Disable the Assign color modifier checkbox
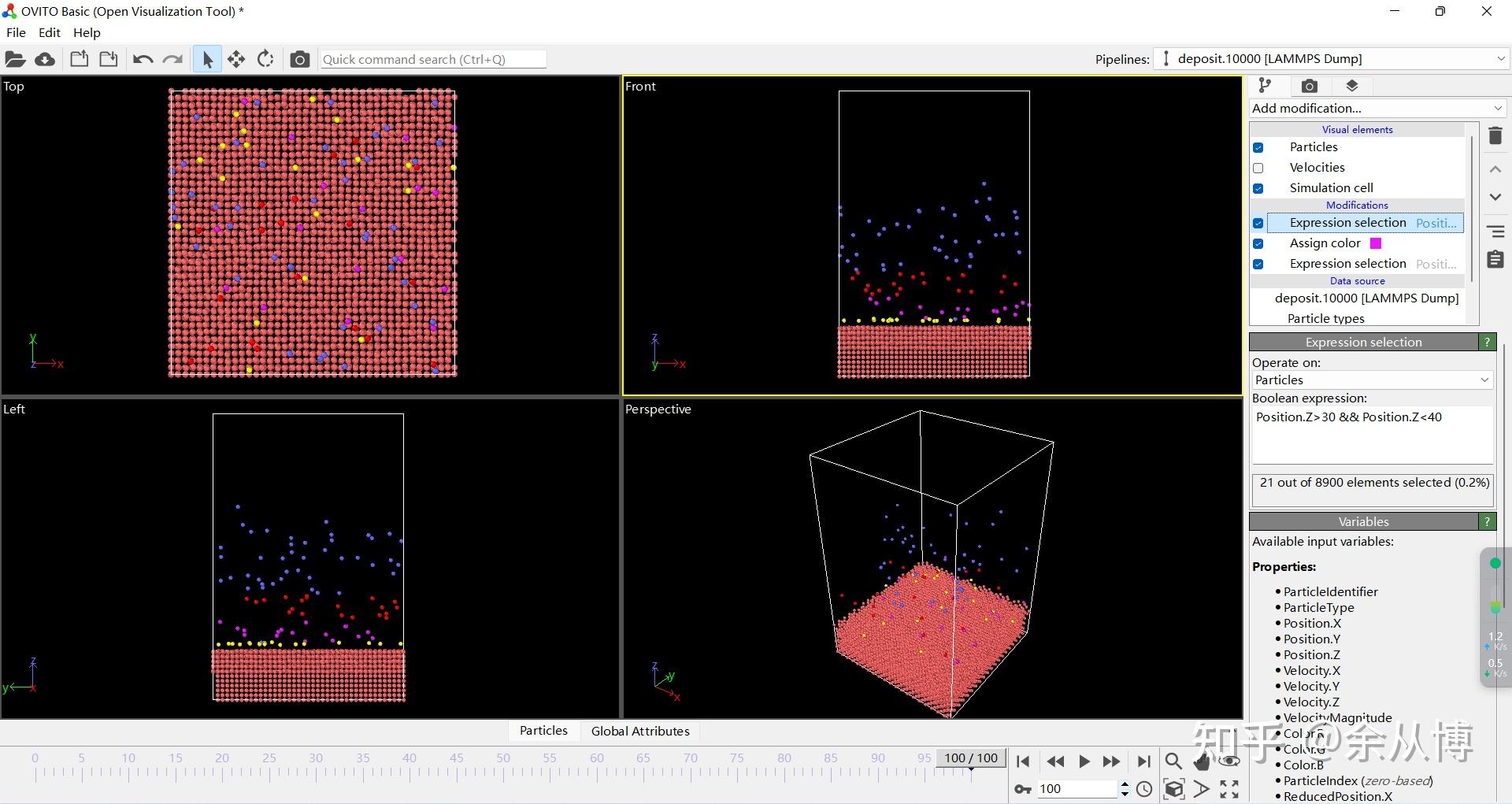The image size is (1512, 804). click(1258, 243)
